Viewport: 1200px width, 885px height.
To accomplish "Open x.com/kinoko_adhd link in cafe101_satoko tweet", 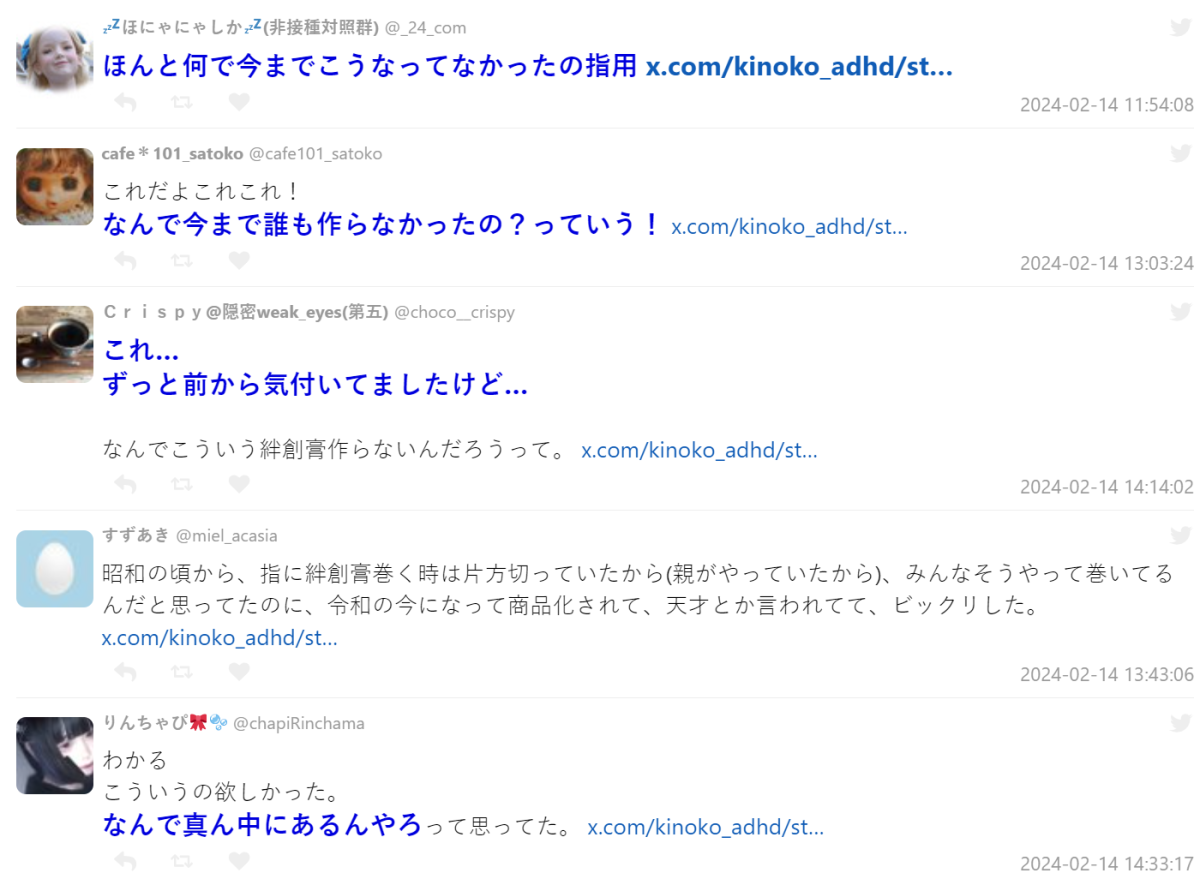I will pos(789,226).
